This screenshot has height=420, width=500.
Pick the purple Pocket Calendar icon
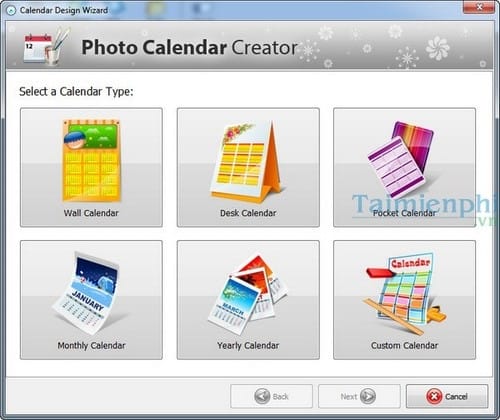[x=400, y=160]
